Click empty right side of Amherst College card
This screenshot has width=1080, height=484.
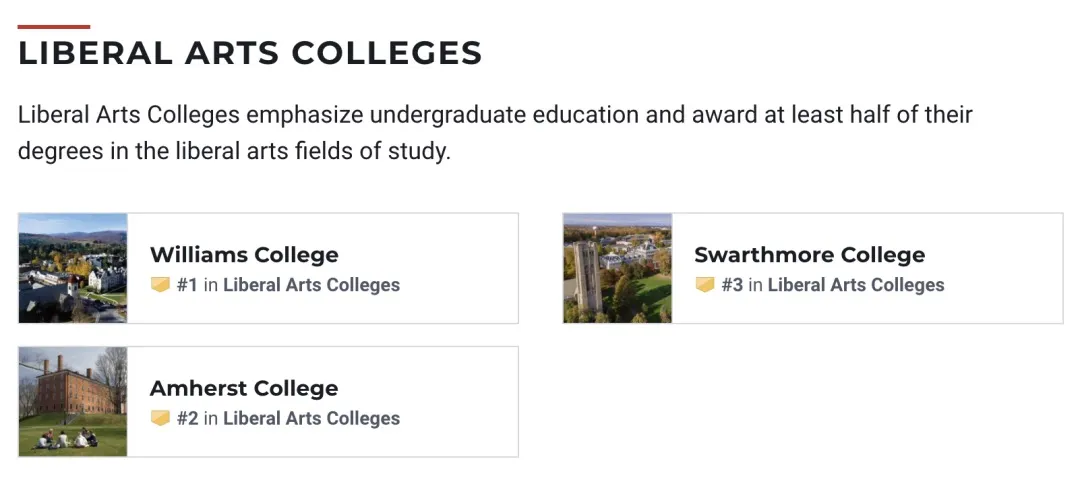click(x=470, y=402)
